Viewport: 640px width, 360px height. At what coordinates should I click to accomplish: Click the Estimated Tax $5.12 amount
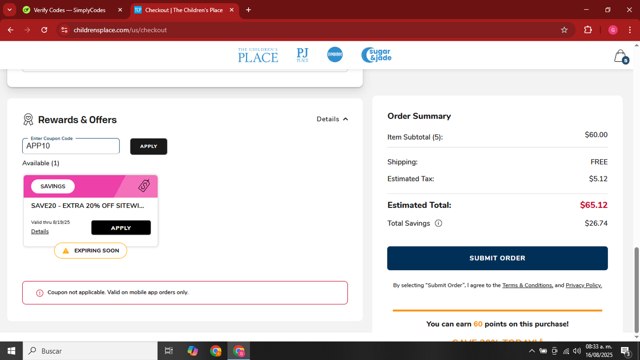(598, 179)
